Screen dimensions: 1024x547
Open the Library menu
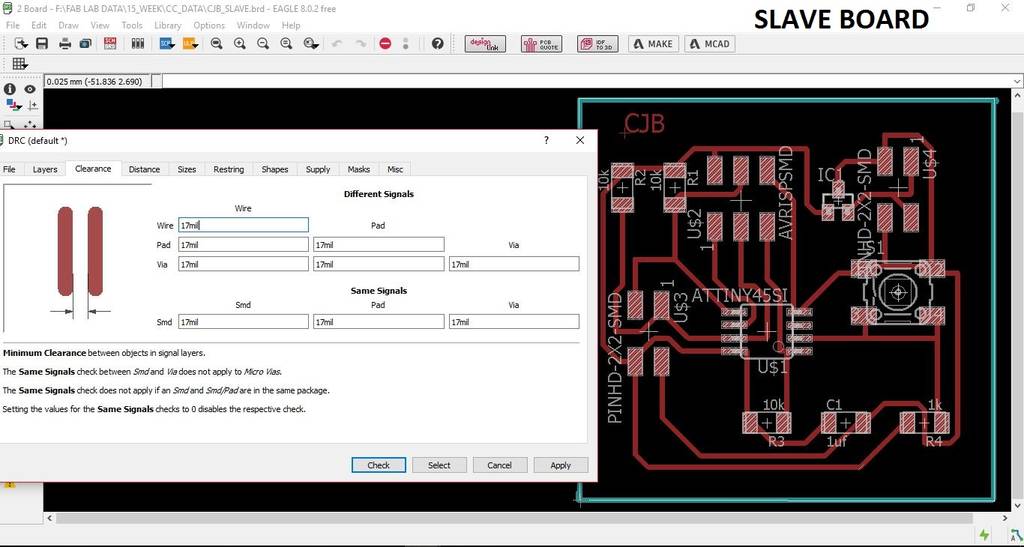(x=167, y=25)
